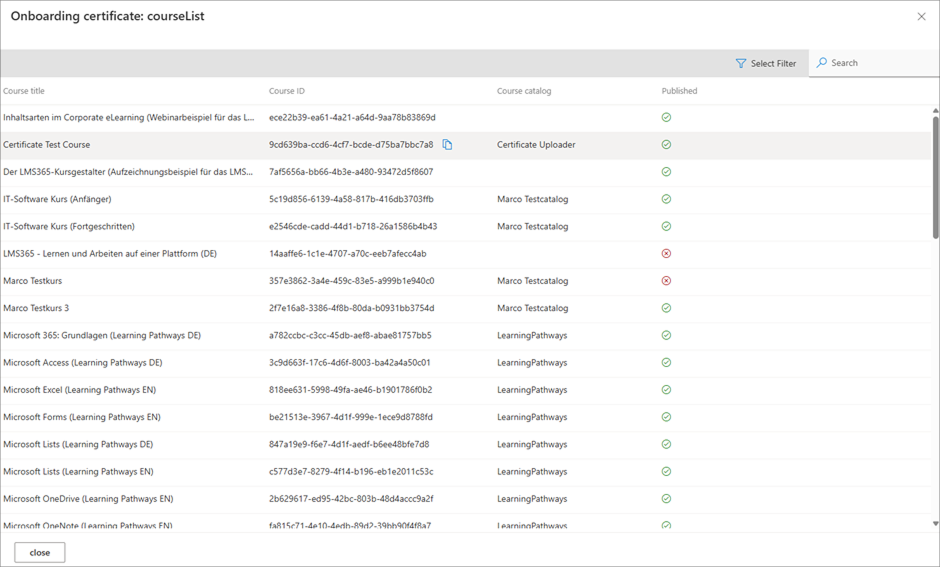Sort by Course ID column header
The width and height of the screenshot is (940, 567).
[287, 91]
